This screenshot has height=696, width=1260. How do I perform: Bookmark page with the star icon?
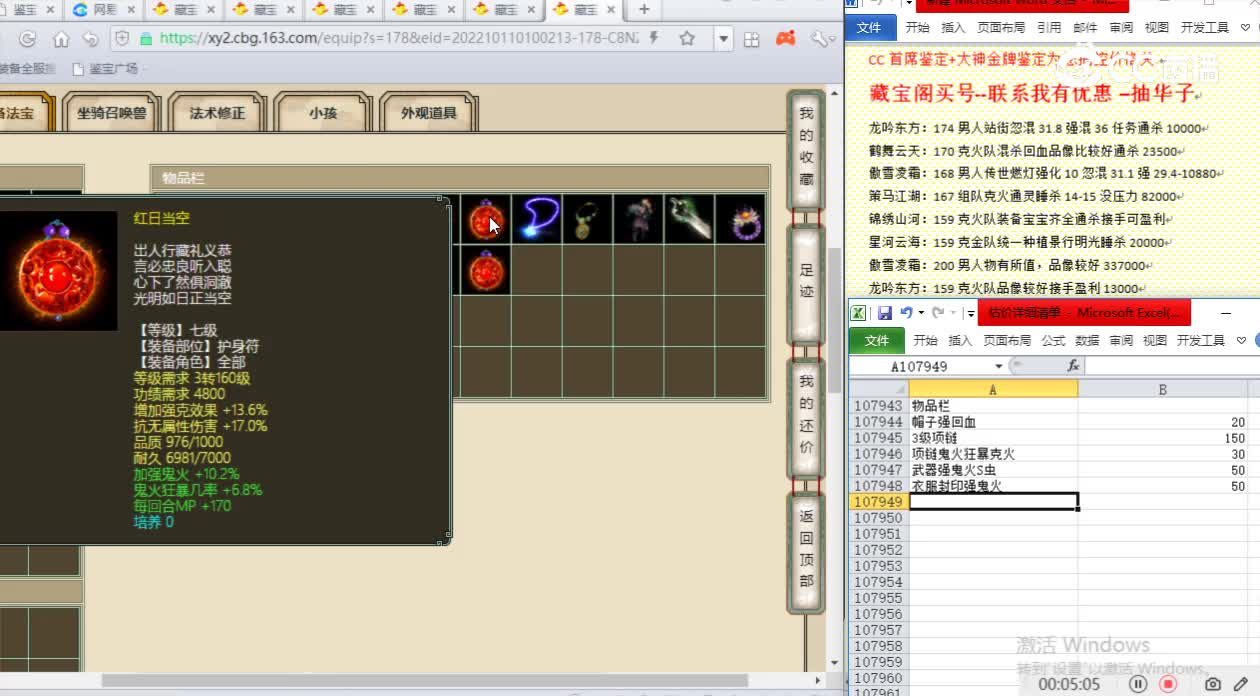click(687, 39)
